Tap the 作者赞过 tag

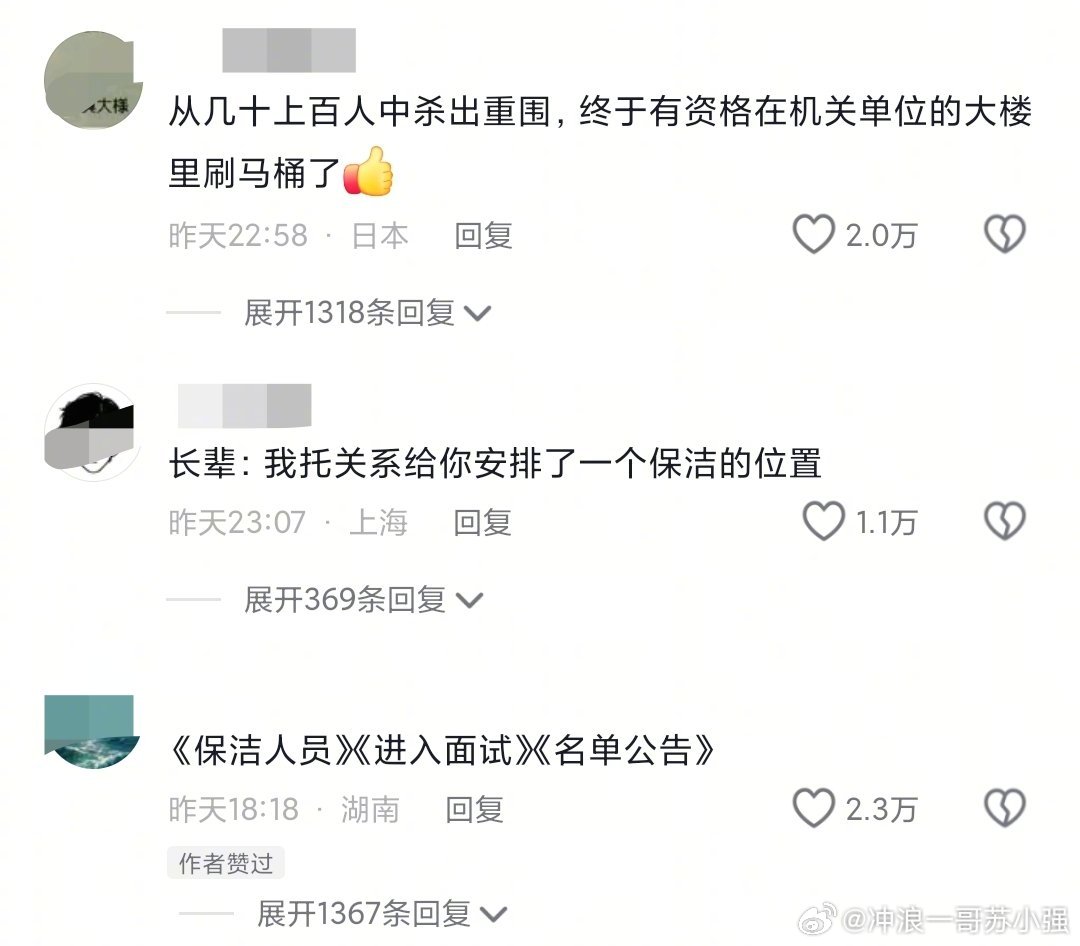click(226, 863)
